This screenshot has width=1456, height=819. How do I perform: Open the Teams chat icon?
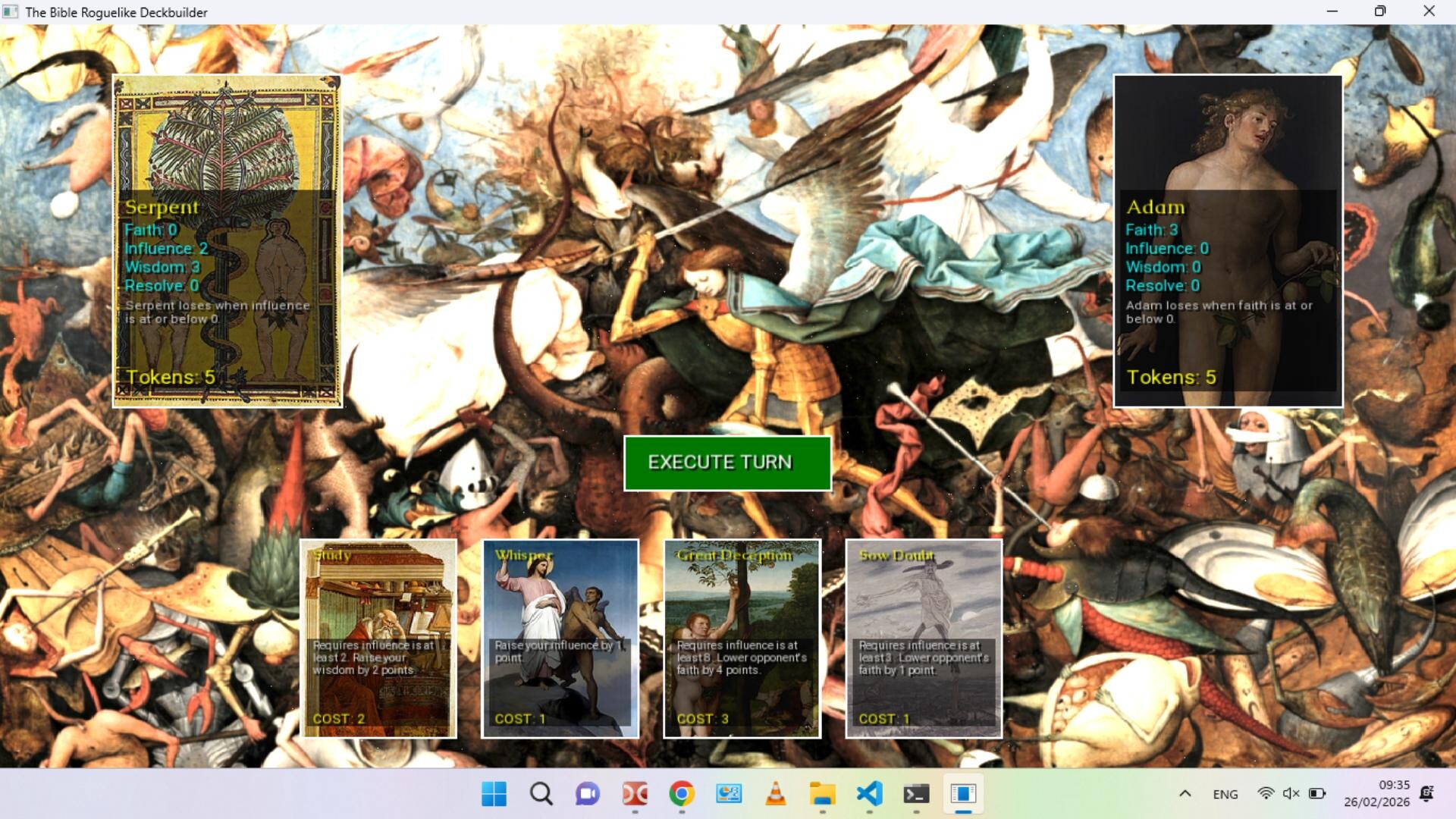tap(588, 794)
